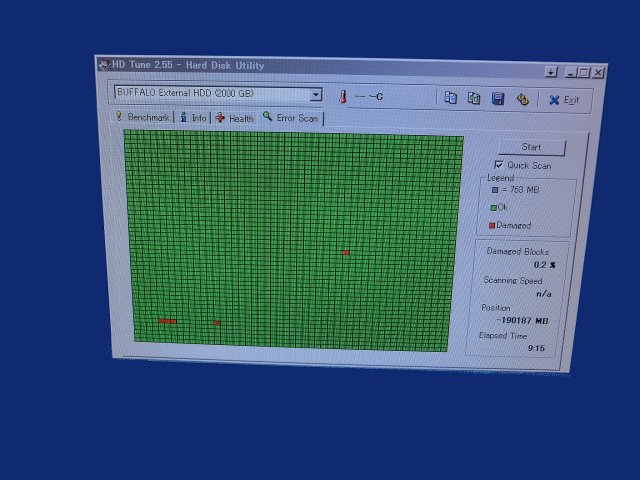
Task: Click the red Damaged legend swatch
Action: pos(492,225)
